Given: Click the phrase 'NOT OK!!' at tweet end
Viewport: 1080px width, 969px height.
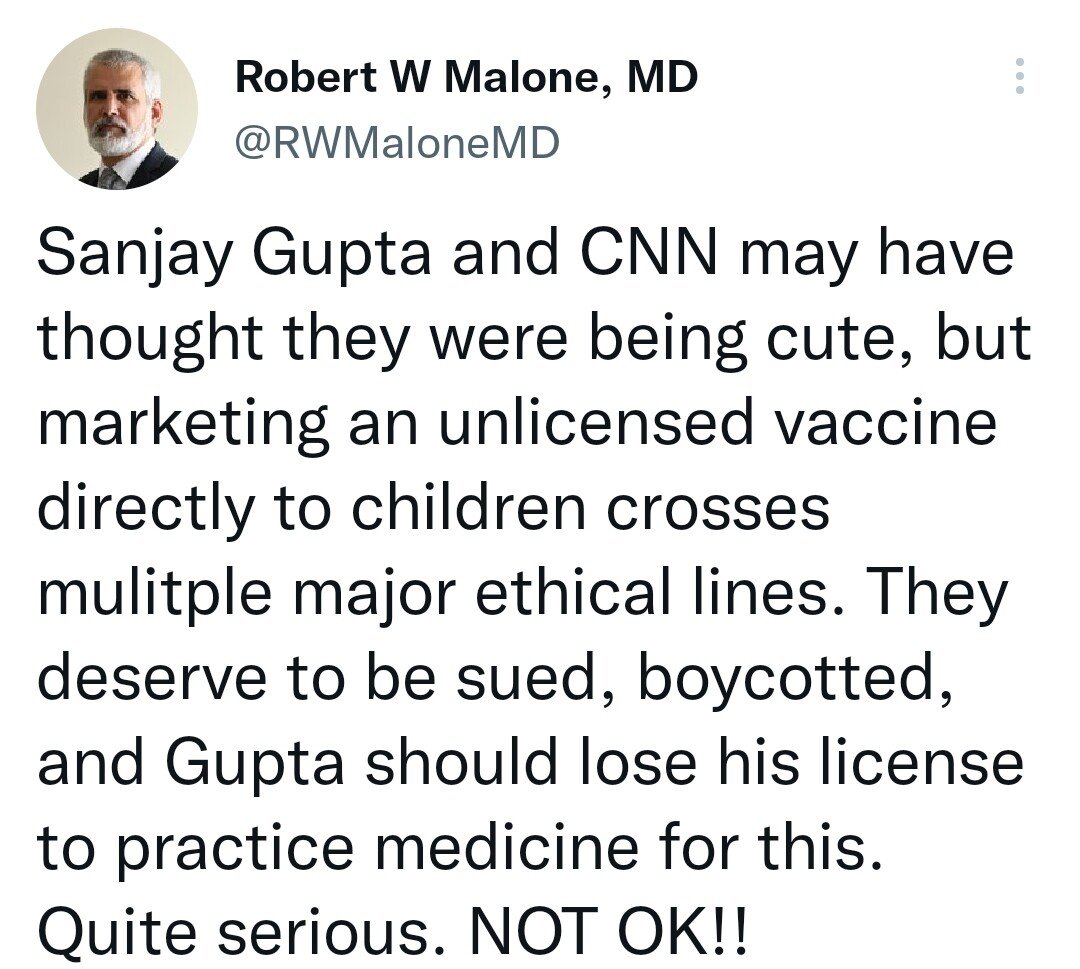Looking at the screenshot, I should 607,932.
